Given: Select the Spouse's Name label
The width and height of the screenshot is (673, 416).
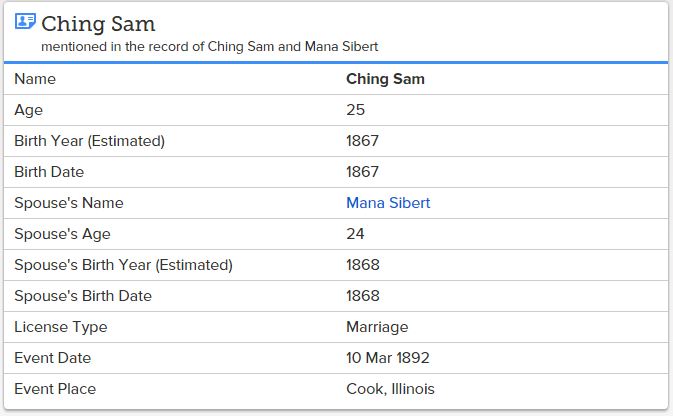Looking at the screenshot, I should (x=68, y=203).
